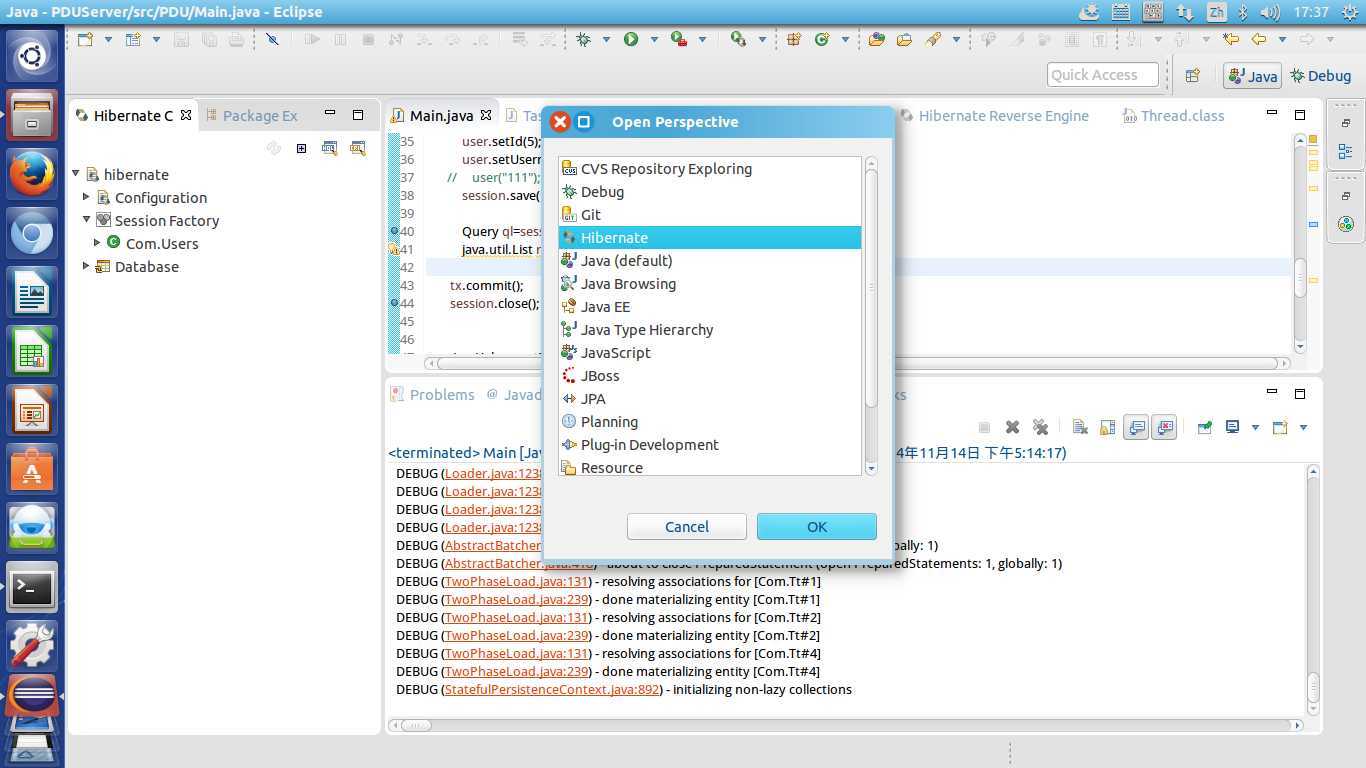Switch to the Debug perspective button

tap(1321, 76)
